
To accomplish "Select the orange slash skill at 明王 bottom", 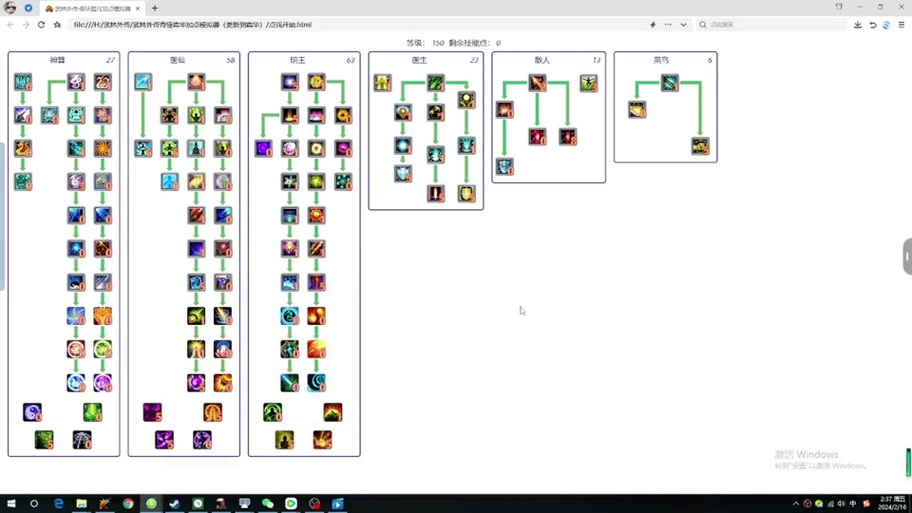I will click(323, 440).
